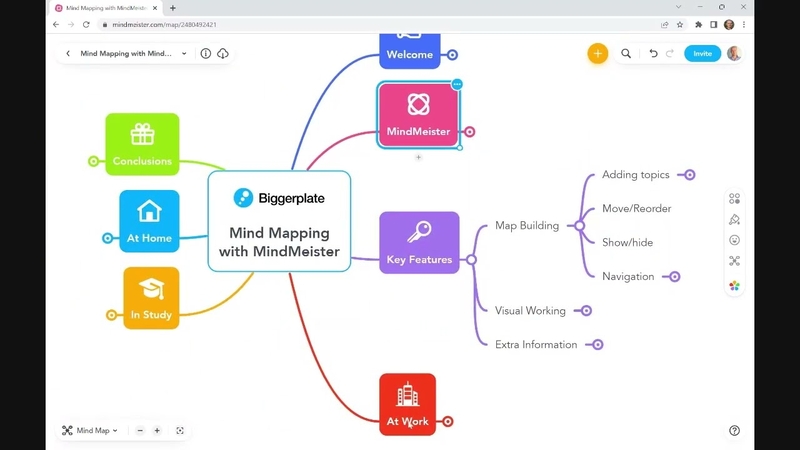800x450 pixels.
Task: Undo the last action
Action: 653,54
